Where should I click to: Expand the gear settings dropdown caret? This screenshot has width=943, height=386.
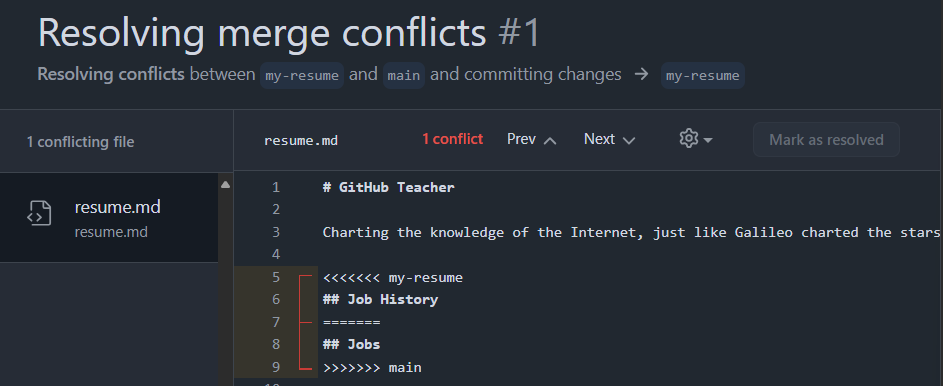(x=708, y=140)
